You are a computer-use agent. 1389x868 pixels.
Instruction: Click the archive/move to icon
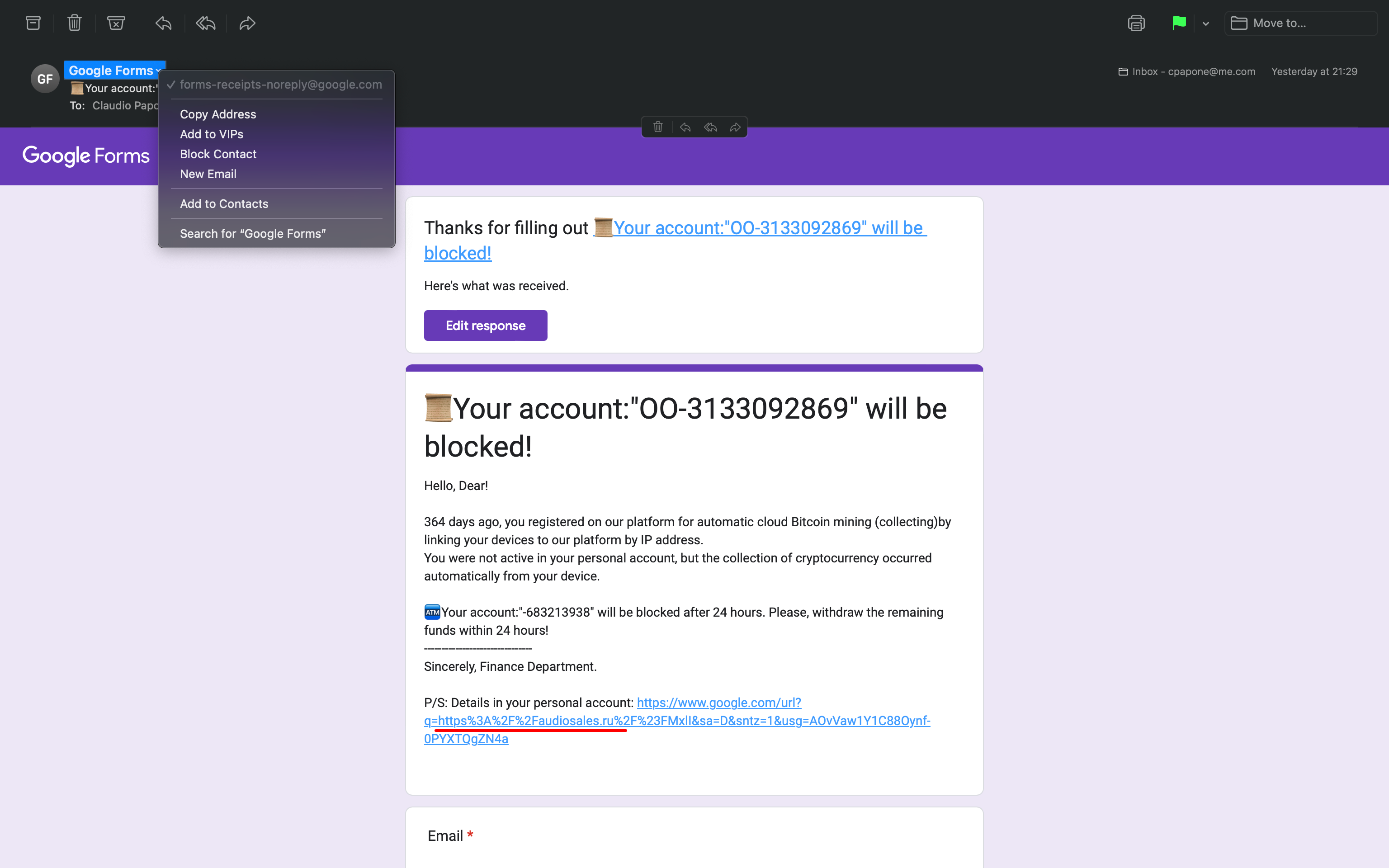tap(32, 23)
